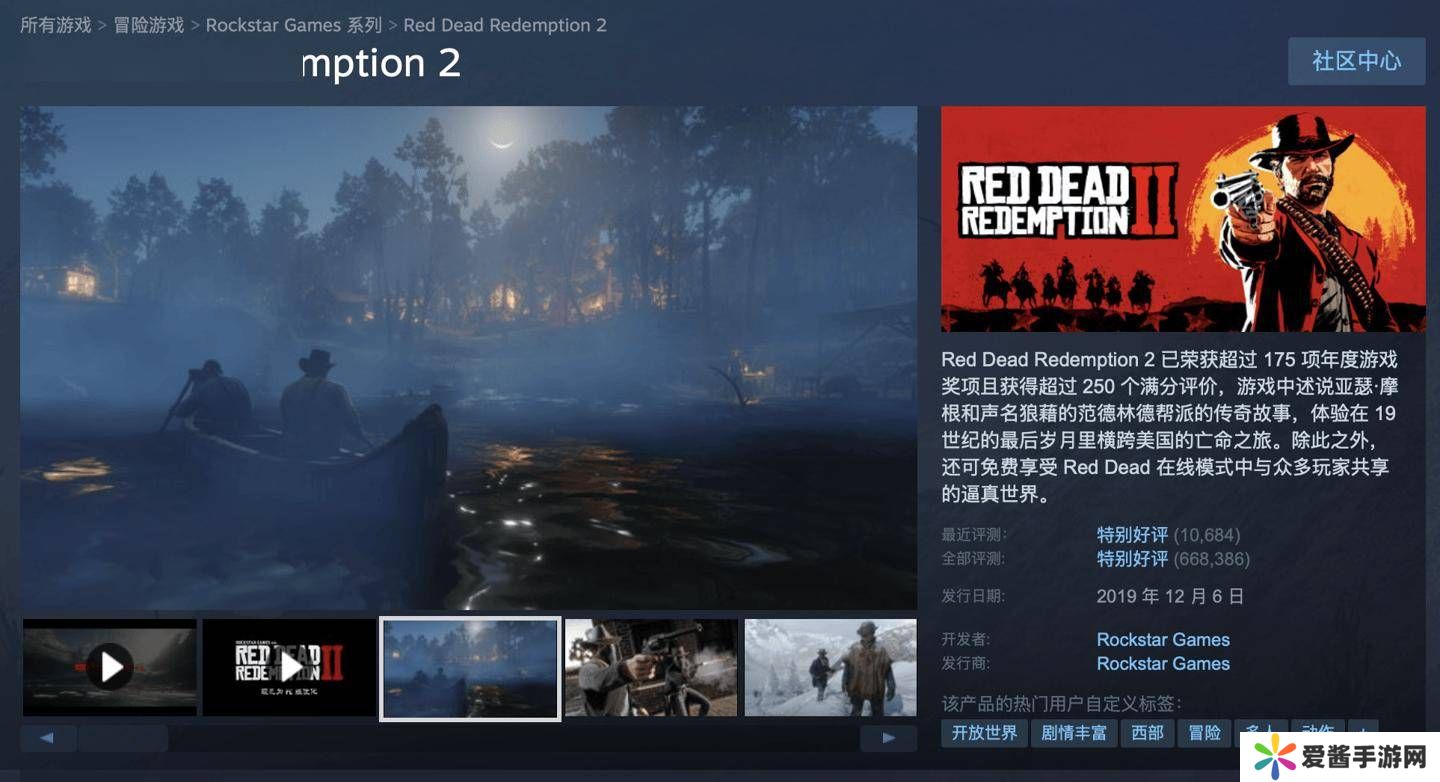
Task: Select the 剧情丰富 tag
Action: click(1073, 733)
